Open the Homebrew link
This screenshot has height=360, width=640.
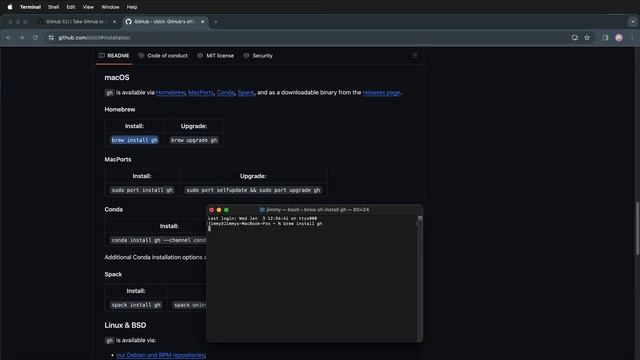coord(171,93)
